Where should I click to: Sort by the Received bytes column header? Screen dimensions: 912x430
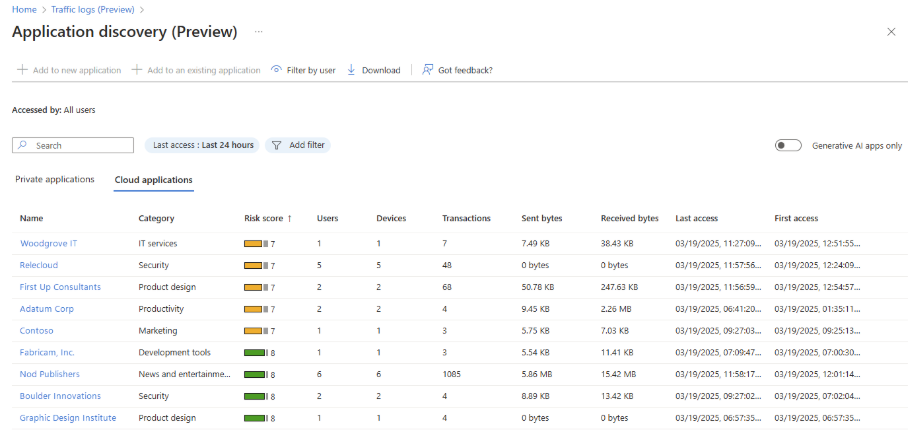629,218
